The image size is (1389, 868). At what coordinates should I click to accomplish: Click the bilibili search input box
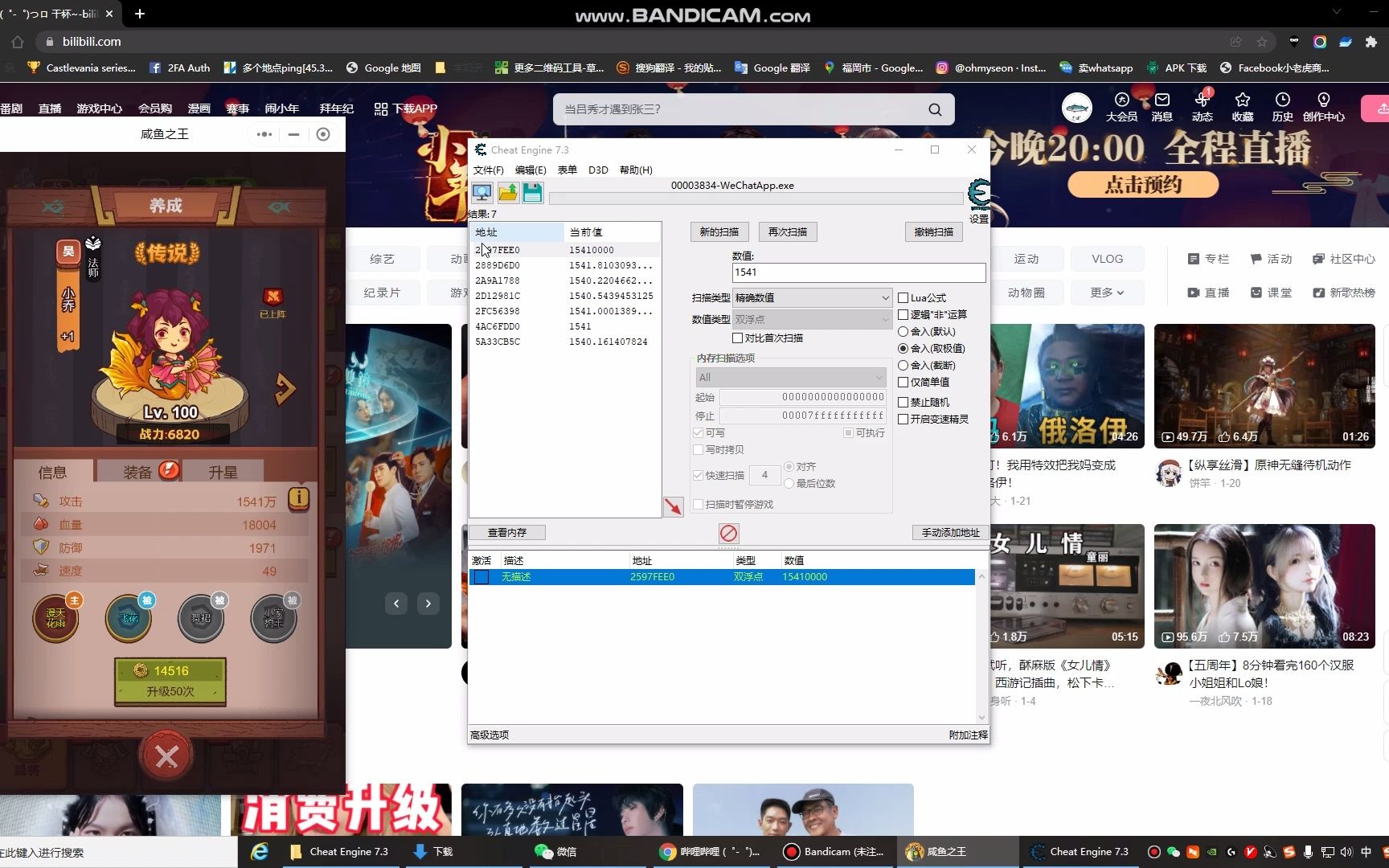point(740,109)
